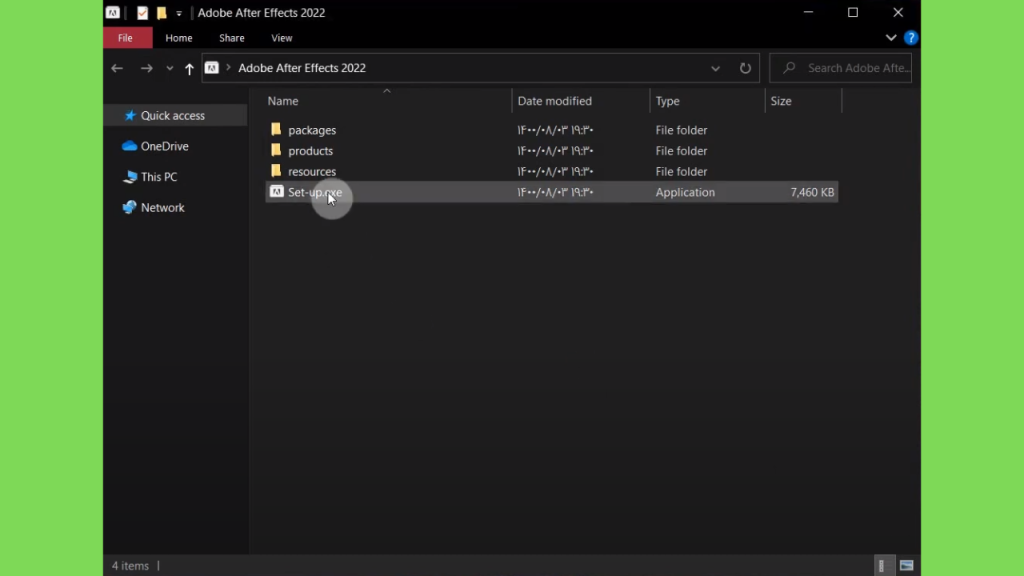Click the OneDrive cloud icon
This screenshot has width=1024, height=576.
(x=129, y=146)
